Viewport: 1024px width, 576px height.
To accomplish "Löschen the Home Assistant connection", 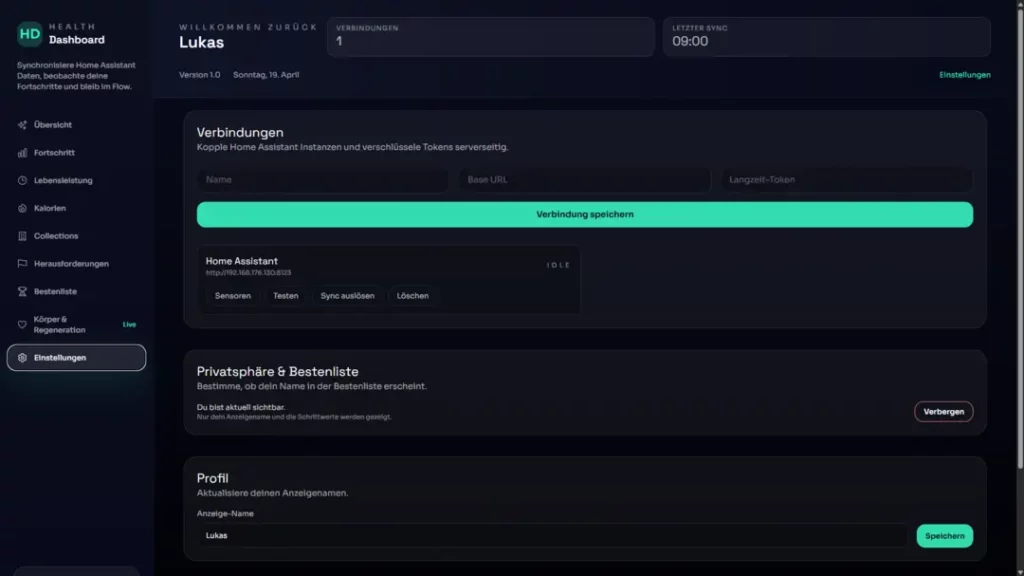I will 413,296.
